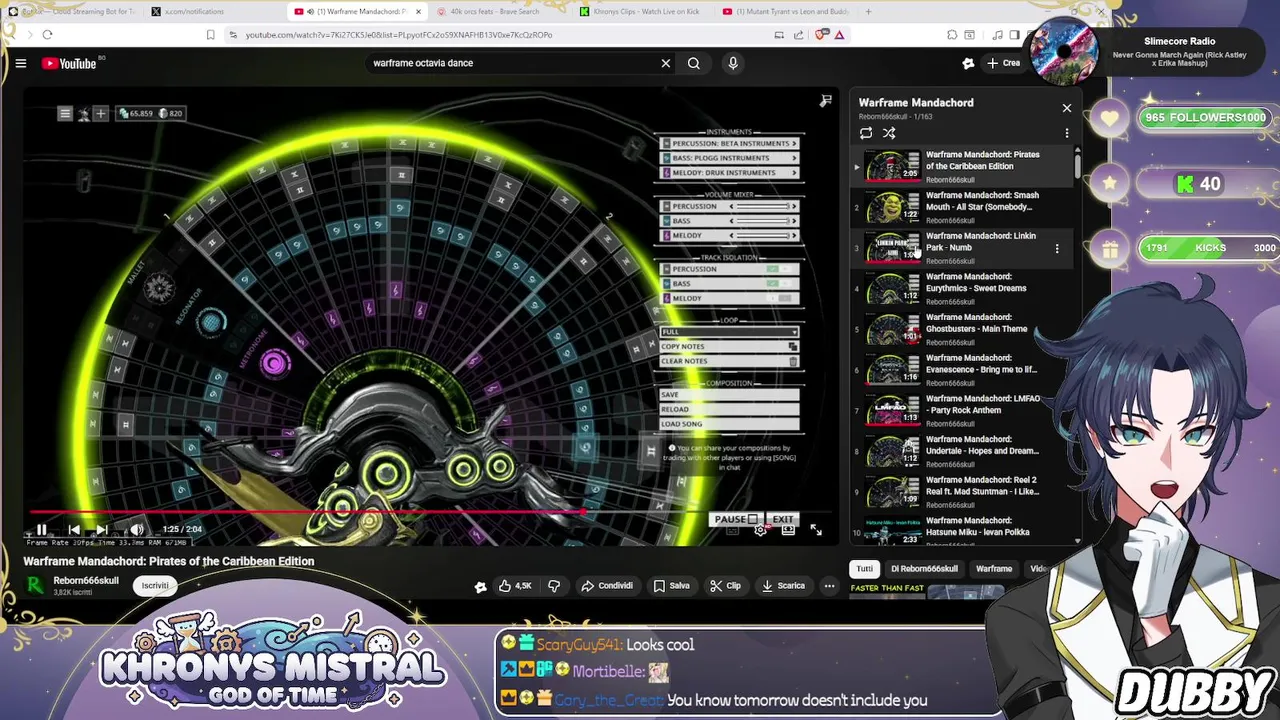Screen dimensions: 1280x720
Task: Click the in-game EXIT button
Action: coord(781,519)
